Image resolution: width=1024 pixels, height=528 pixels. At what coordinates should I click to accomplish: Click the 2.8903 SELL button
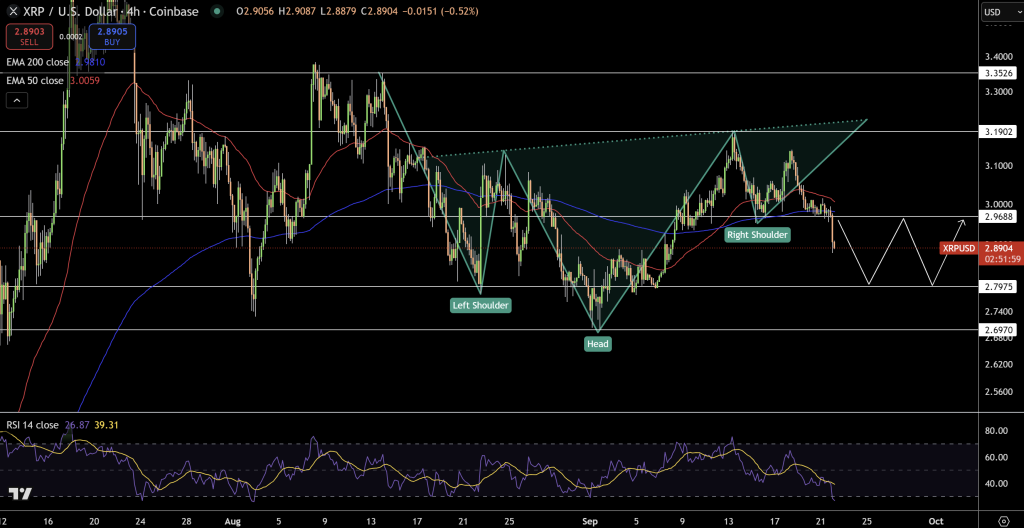[28, 36]
